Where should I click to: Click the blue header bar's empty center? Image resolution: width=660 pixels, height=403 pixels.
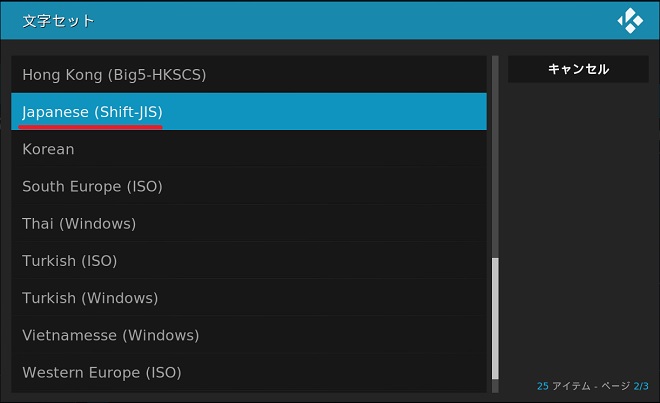[x=330, y=20]
